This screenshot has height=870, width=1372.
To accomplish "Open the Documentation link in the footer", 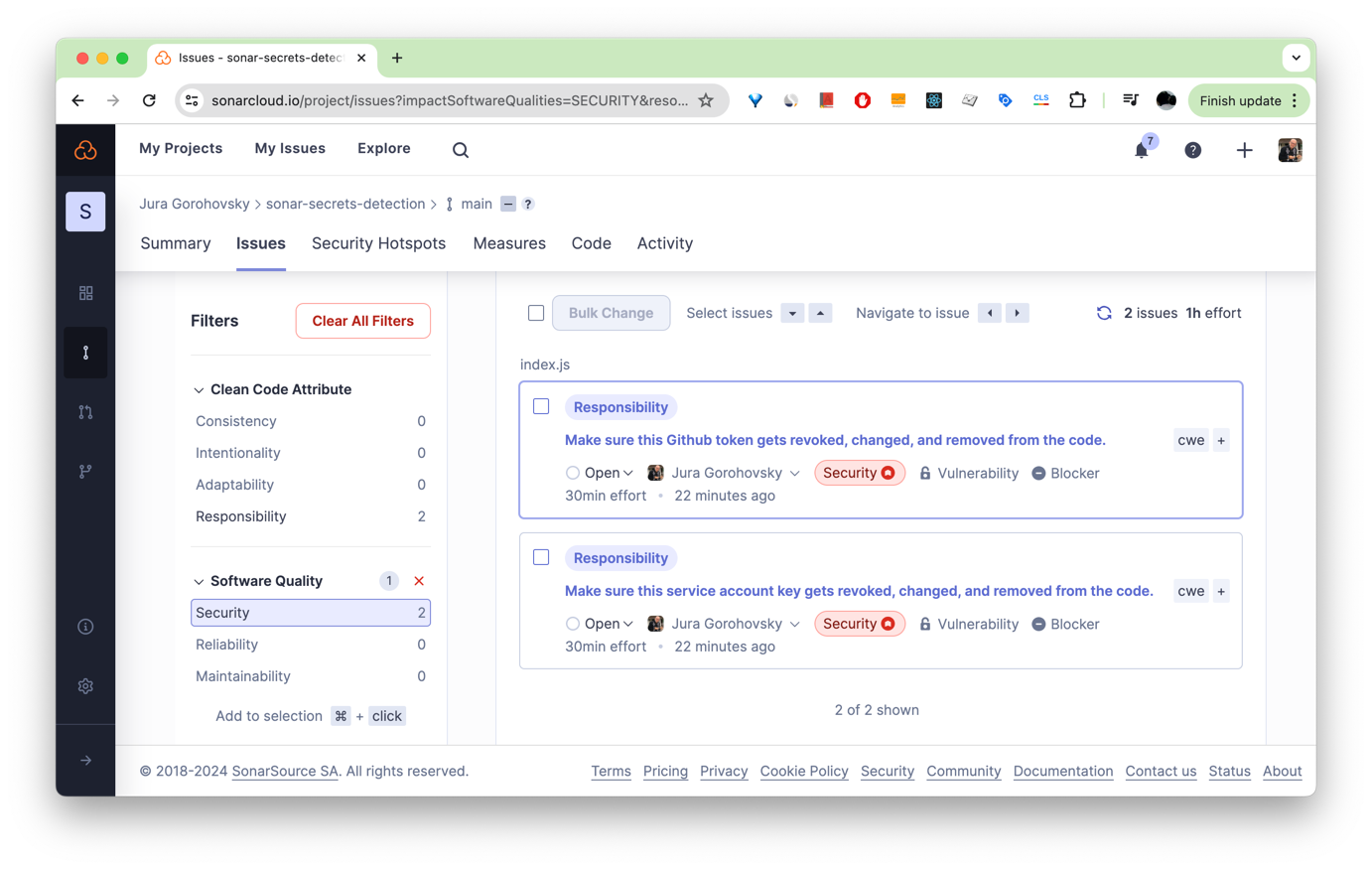I will coord(1062,771).
